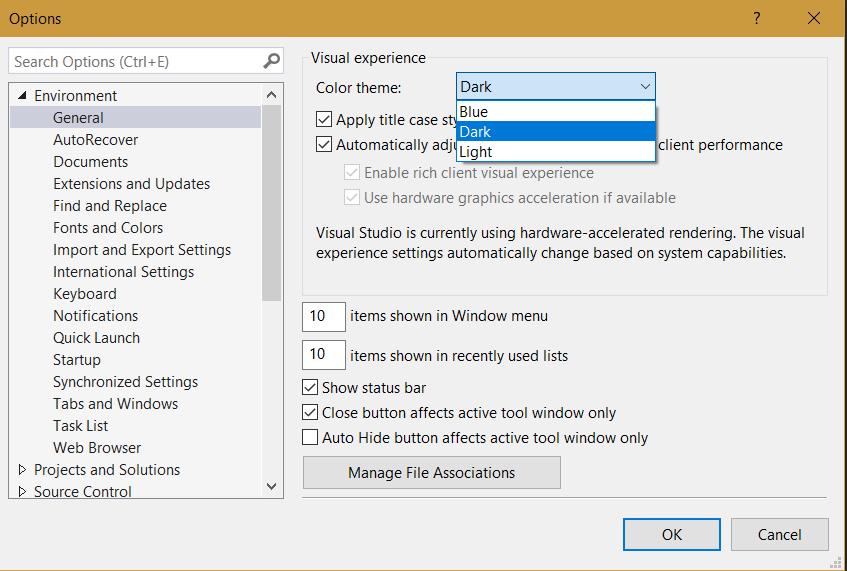The width and height of the screenshot is (847, 571).
Task: Open Synchronized Settings page
Action: [x=125, y=381]
